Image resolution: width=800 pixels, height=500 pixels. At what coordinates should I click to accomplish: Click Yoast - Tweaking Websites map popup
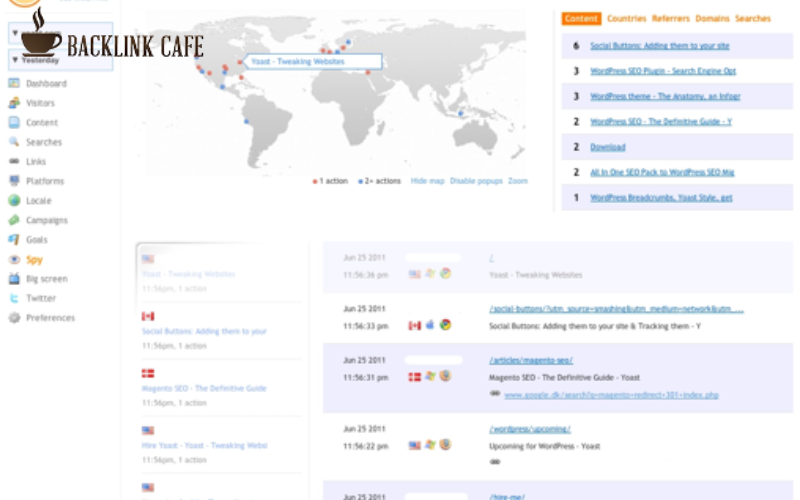coord(313,61)
